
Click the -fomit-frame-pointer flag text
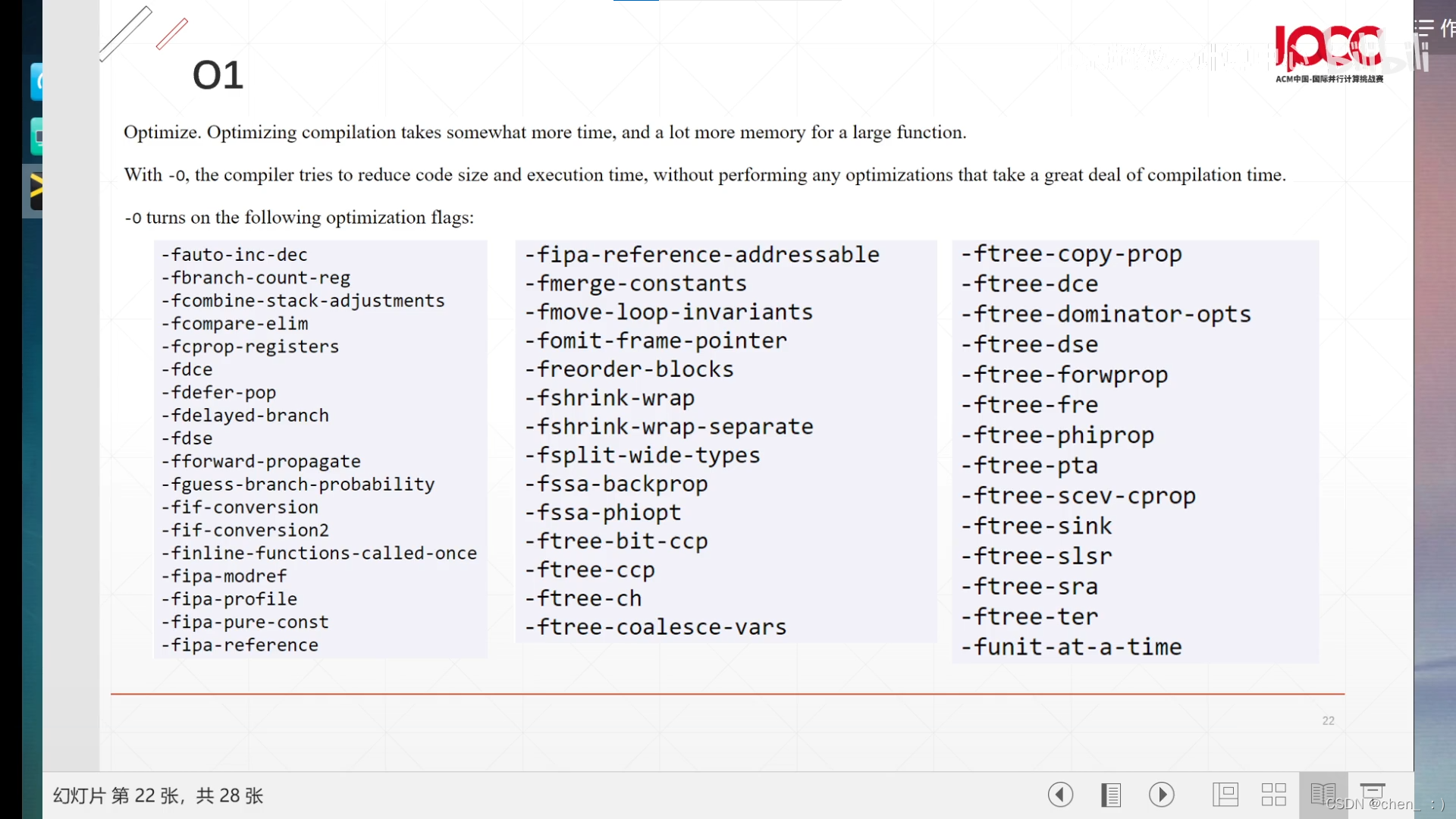(655, 341)
